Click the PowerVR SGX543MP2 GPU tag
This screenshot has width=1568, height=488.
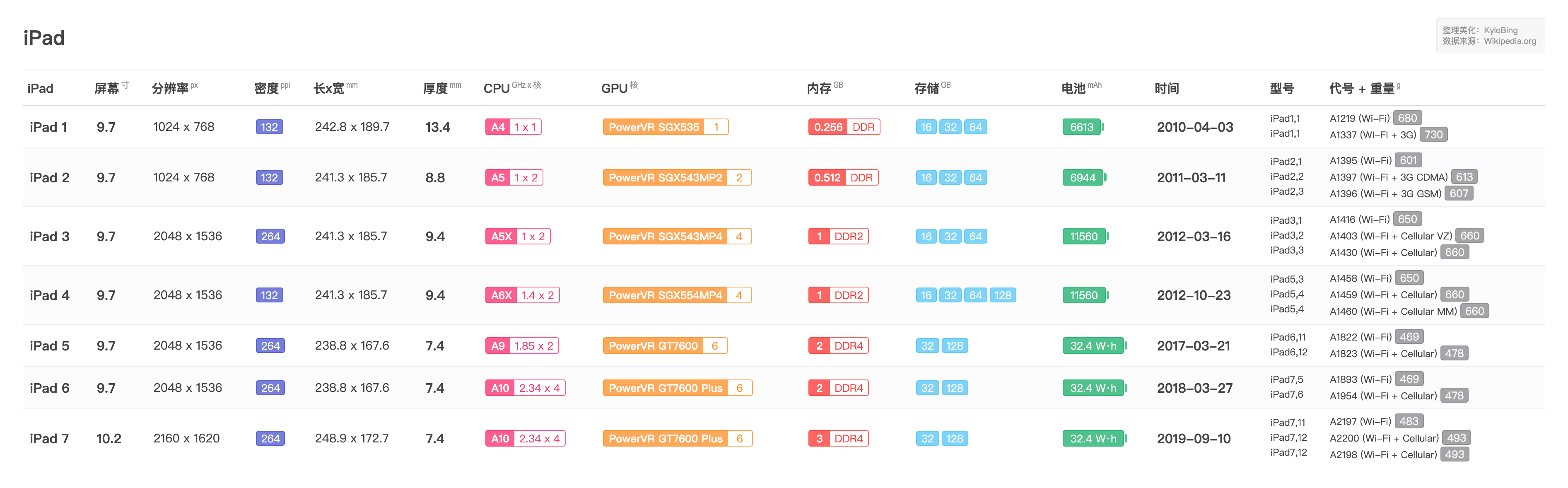coord(677,178)
